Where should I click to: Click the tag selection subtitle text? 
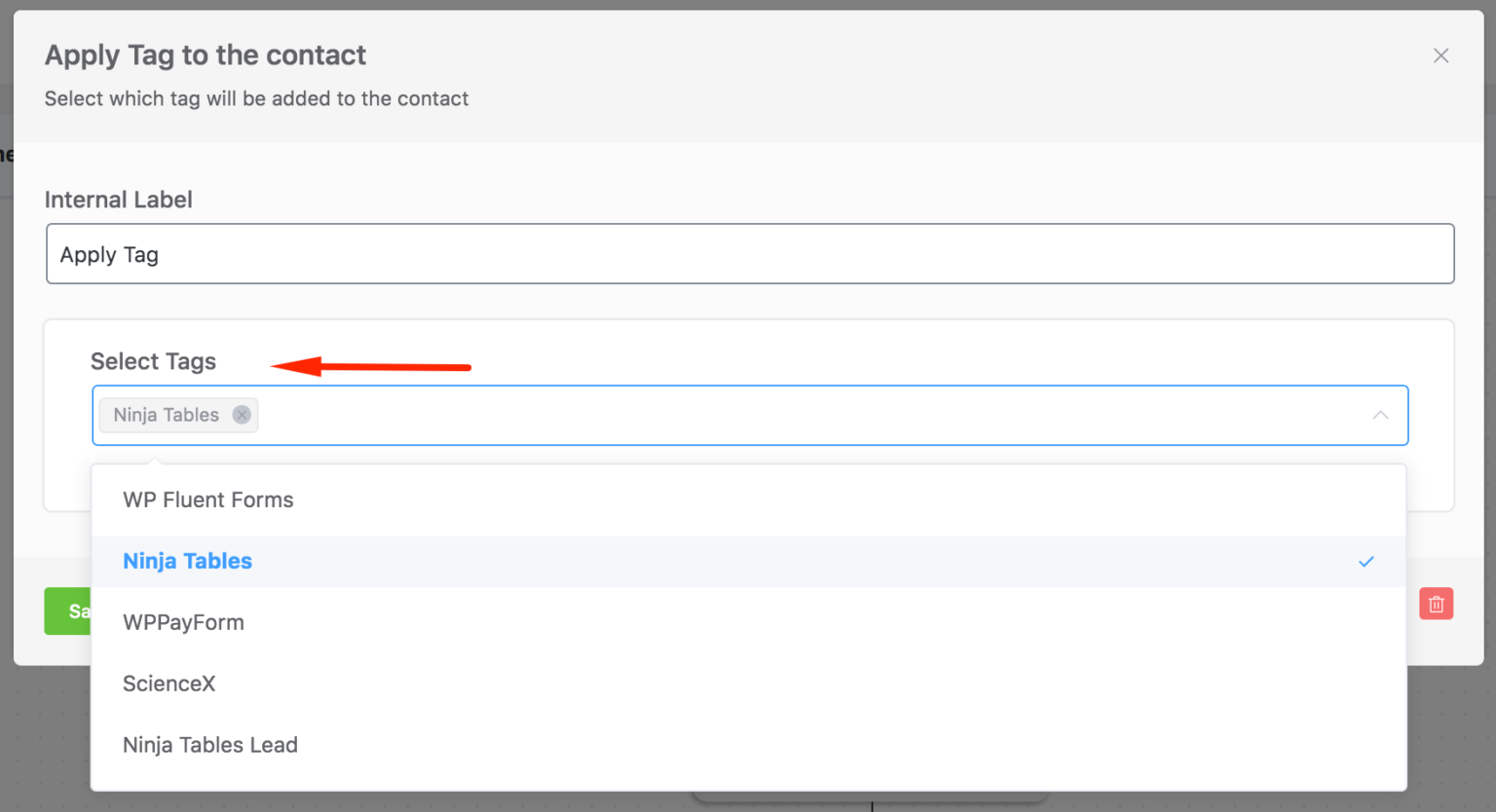pyautogui.click(x=256, y=99)
